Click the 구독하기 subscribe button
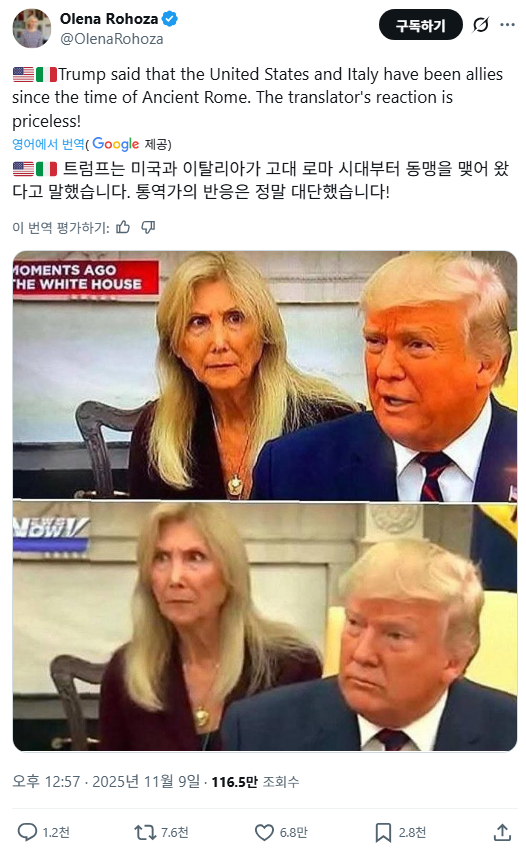This screenshot has height=852, width=526. (x=421, y=25)
